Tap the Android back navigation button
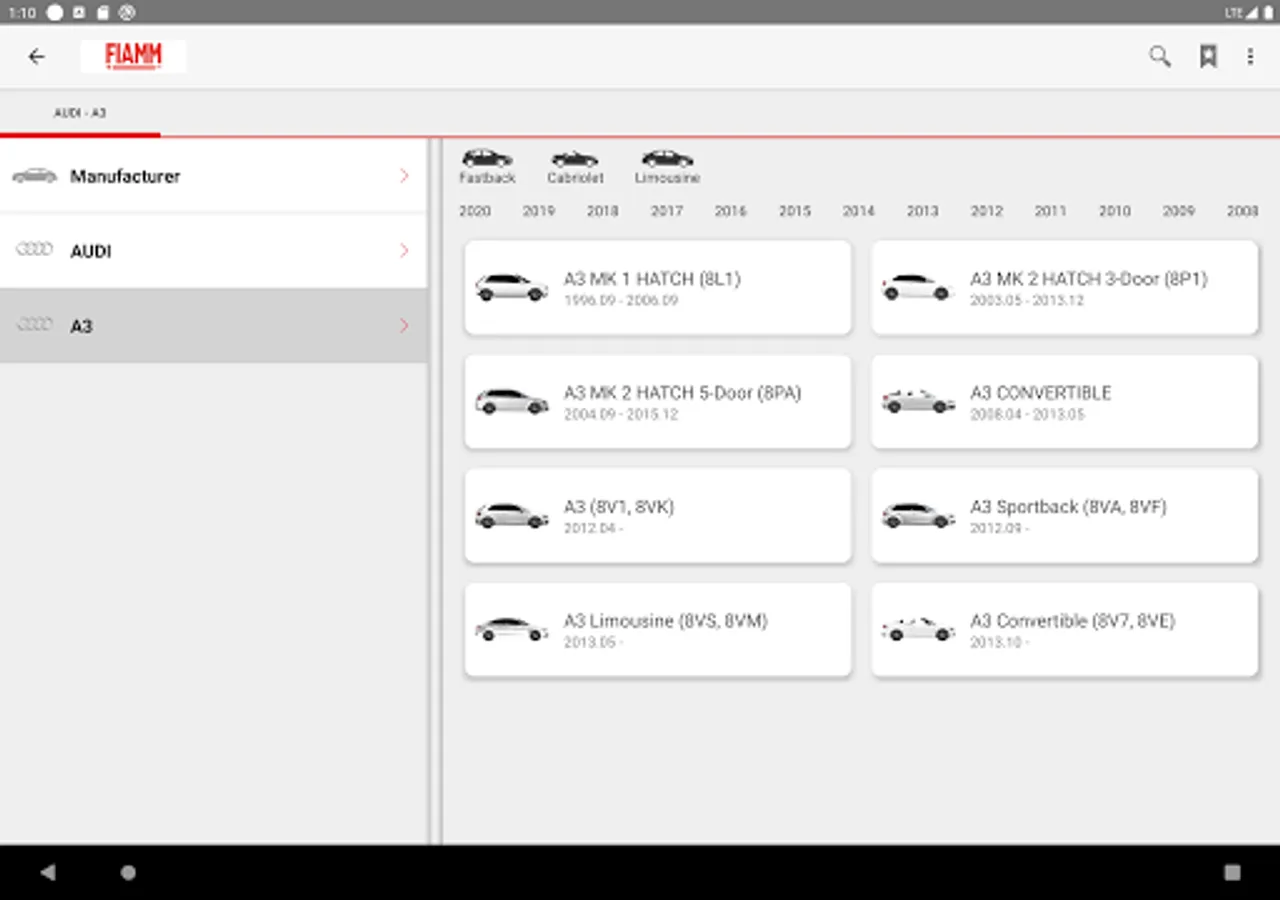 pos(48,872)
